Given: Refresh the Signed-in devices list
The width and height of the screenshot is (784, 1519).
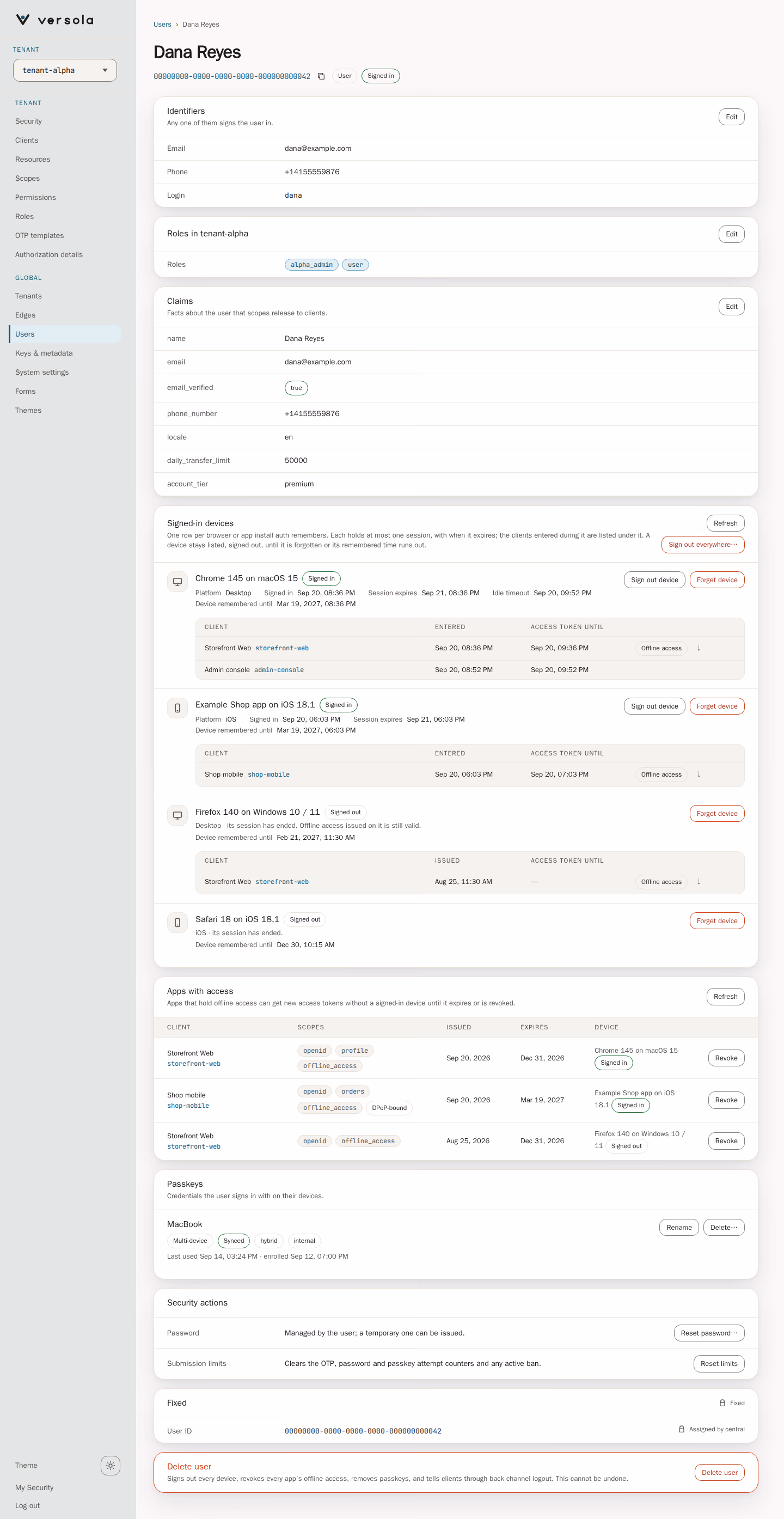Looking at the screenshot, I should [x=725, y=523].
